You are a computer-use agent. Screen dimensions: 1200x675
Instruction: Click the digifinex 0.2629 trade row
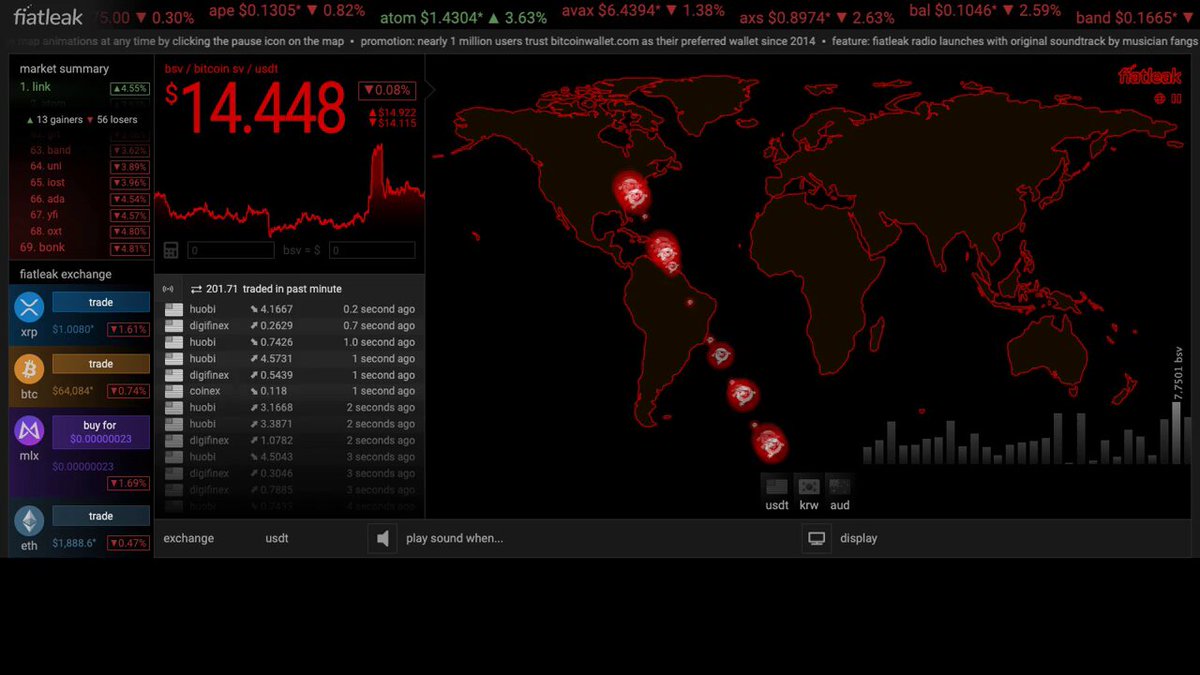tap(289, 326)
